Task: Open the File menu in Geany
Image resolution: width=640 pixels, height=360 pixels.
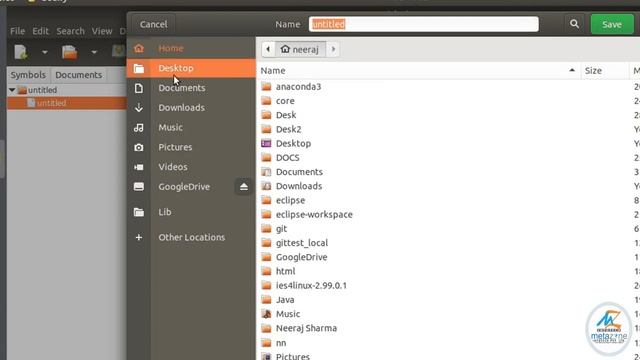Action: point(18,31)
